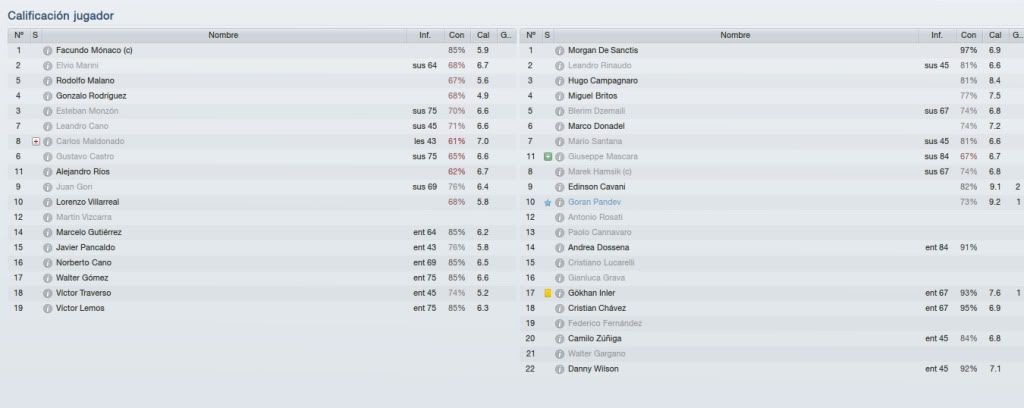Sort right table by Cal column header
Viewport: 1024px width, 408px height.
(995, 35)
